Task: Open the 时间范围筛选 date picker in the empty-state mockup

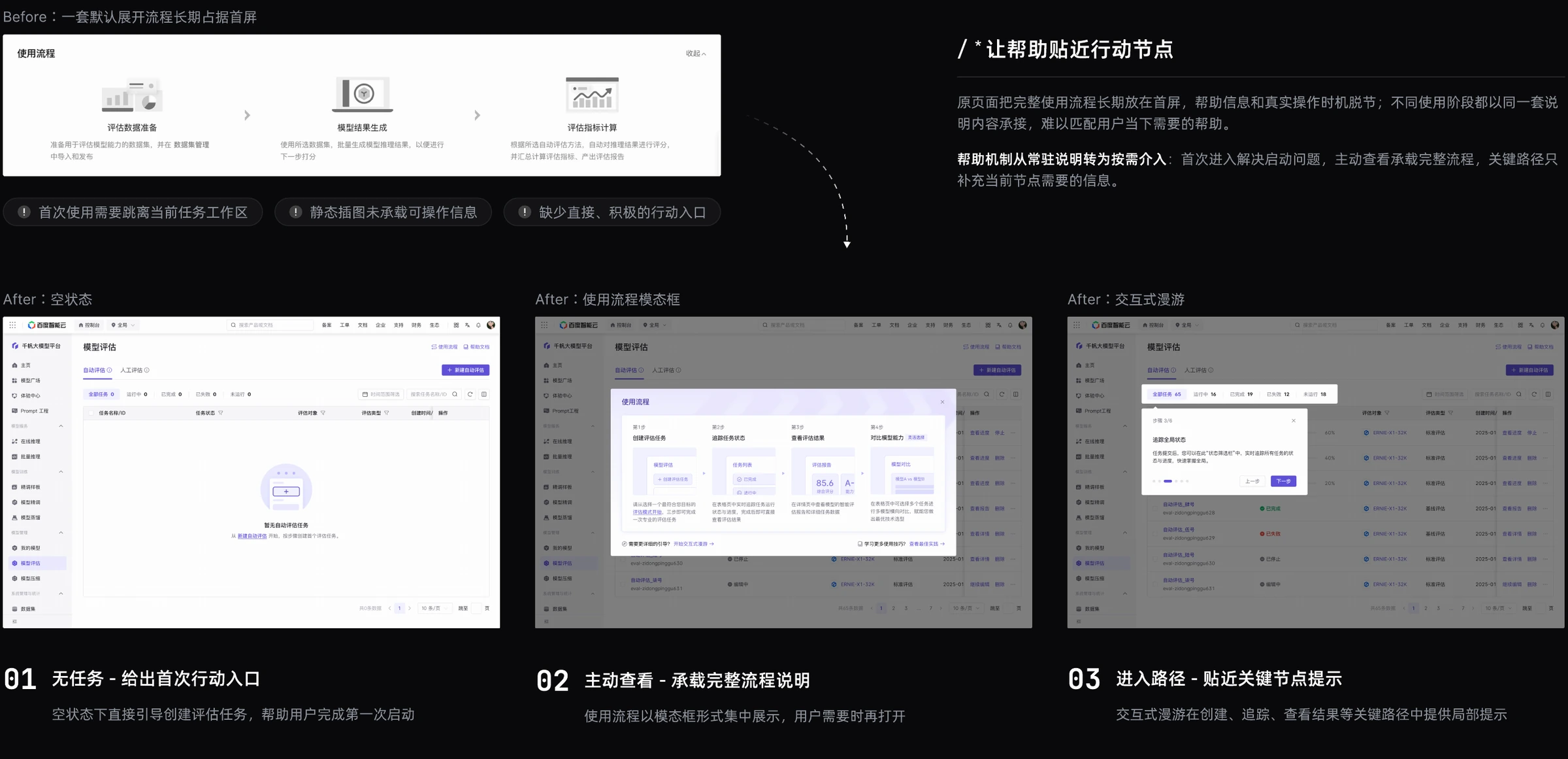Action: [x=381, y=394]
